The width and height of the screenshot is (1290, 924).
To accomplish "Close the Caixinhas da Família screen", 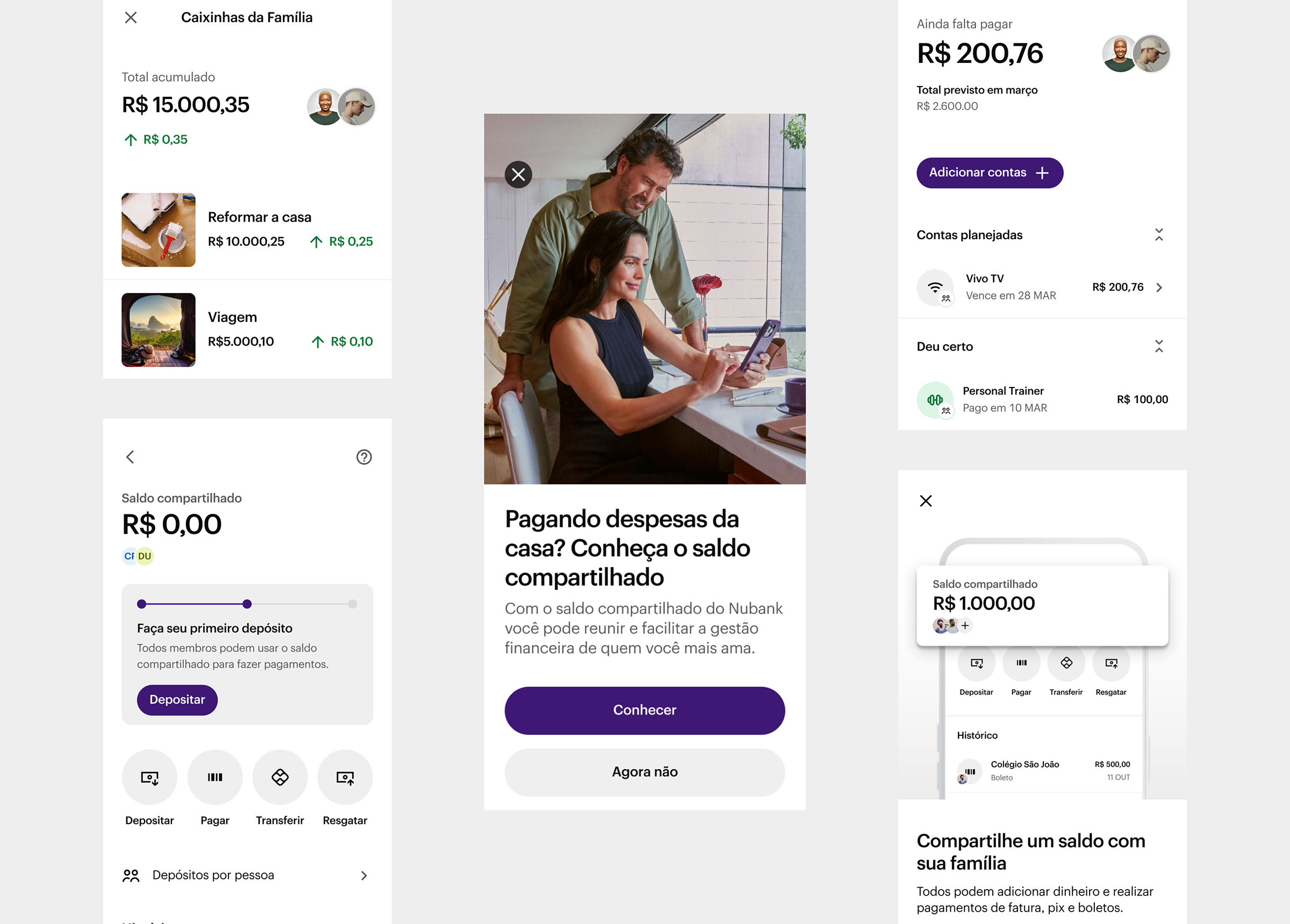I will tap(131, 18).
